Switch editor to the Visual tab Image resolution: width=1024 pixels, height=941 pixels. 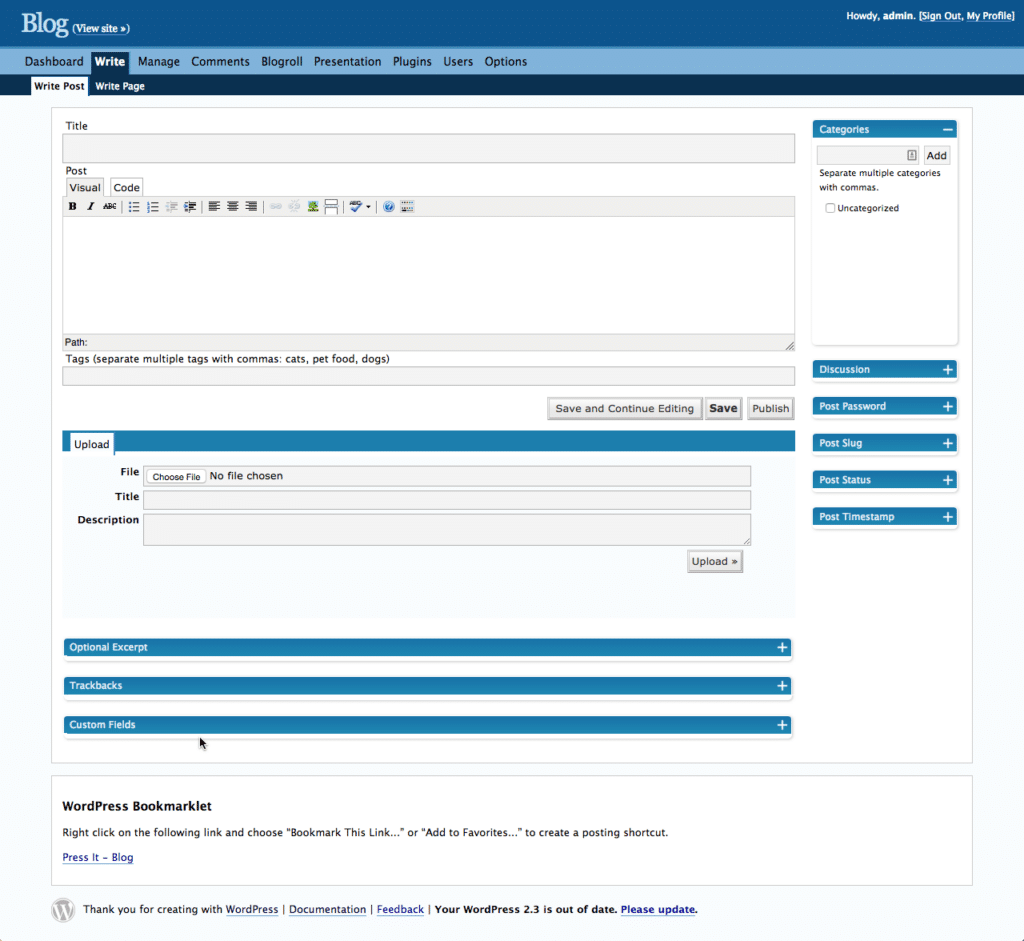pos(85,187)
